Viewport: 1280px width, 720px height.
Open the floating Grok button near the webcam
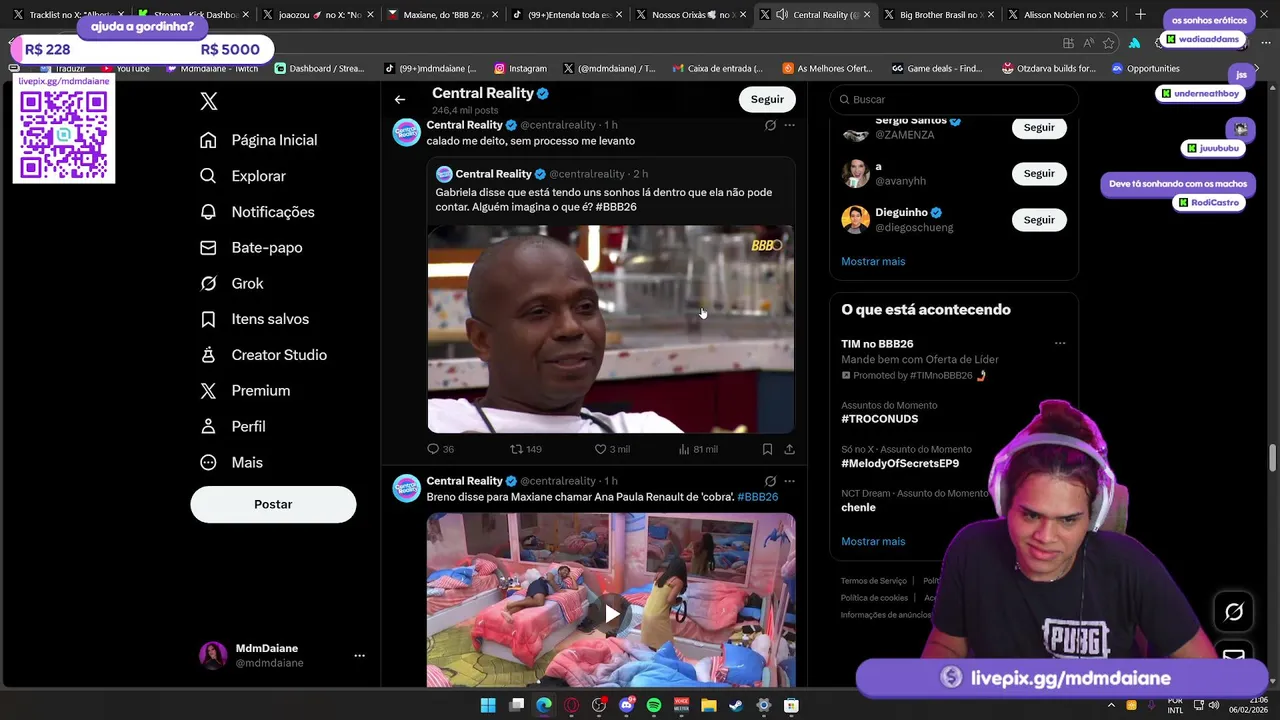pyautogui.click(x=1233, y=611)
